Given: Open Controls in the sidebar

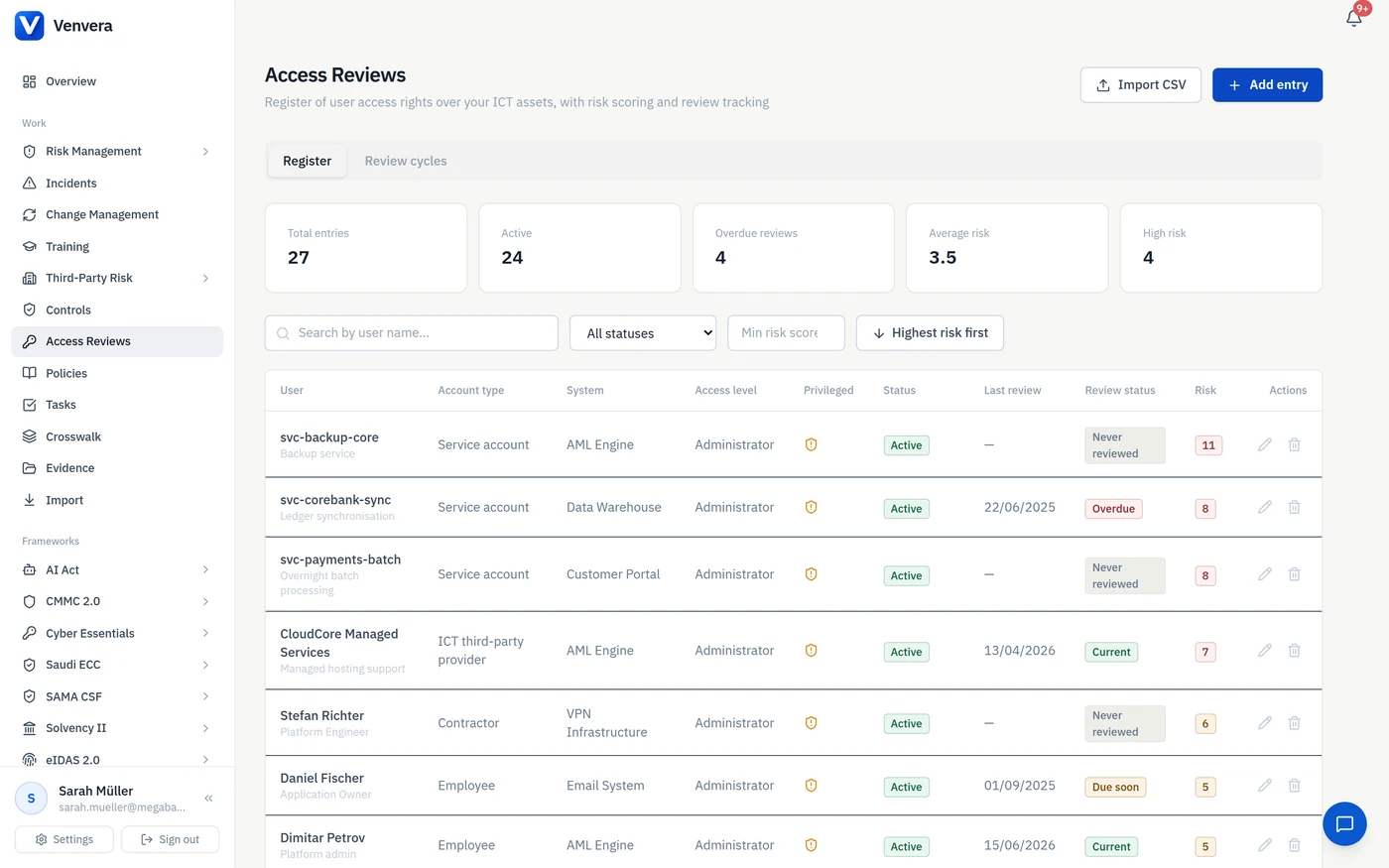Looking at the screenshot, I should 117,310.
